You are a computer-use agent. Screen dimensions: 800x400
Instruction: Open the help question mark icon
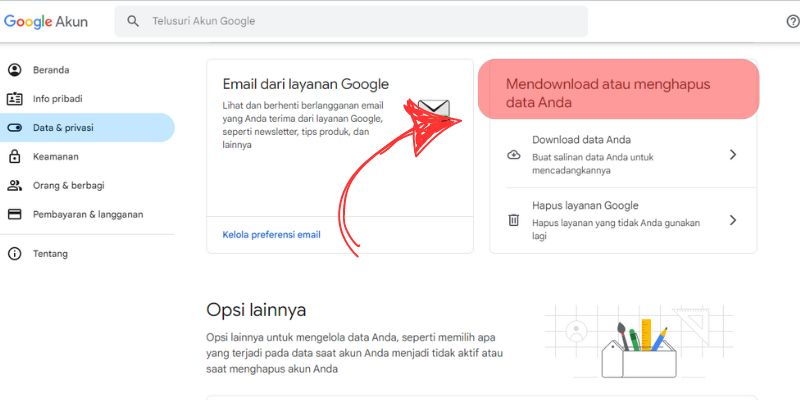[793, 21]
